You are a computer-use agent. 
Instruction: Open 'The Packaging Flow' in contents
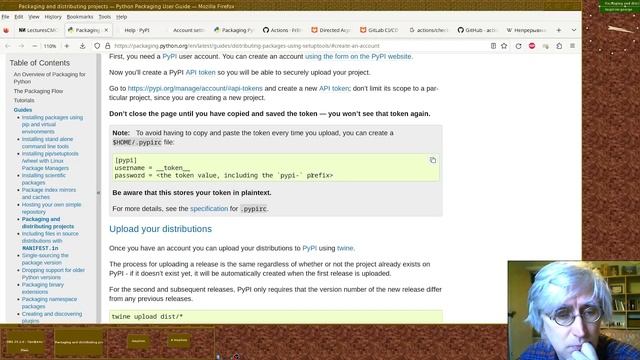click(x=38, y=91)
